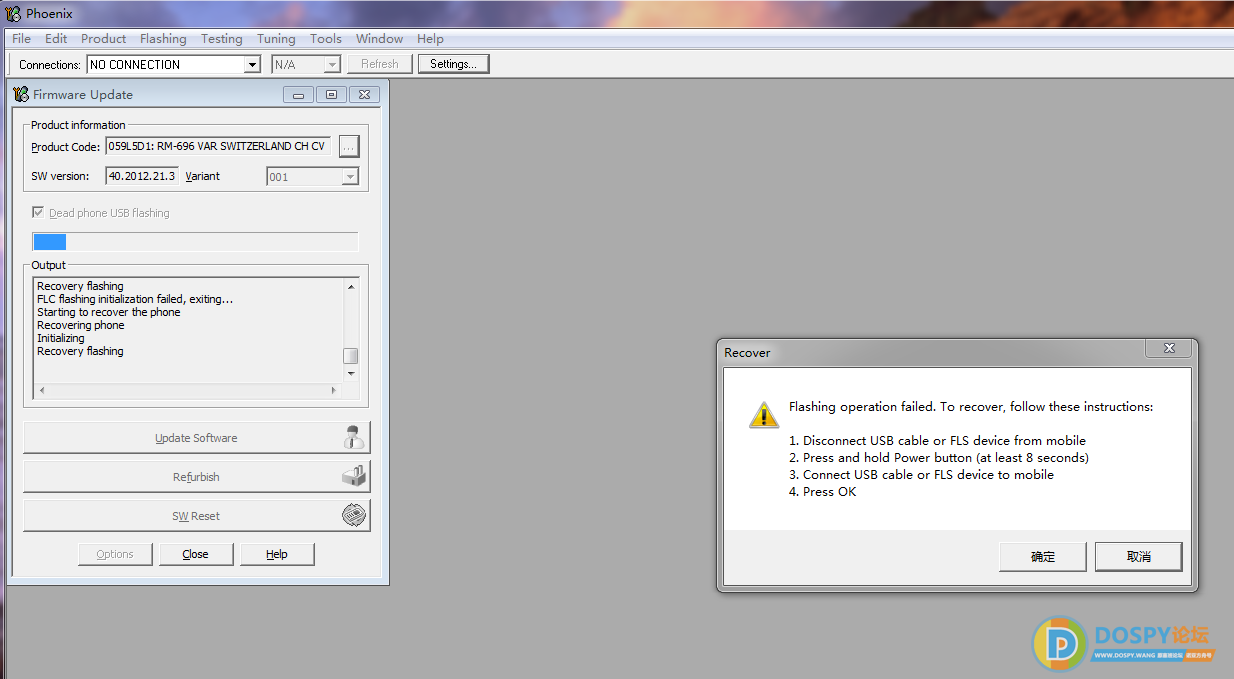Open the Help menu
This screenshot has height=679, width=1234.
(430, 39)
